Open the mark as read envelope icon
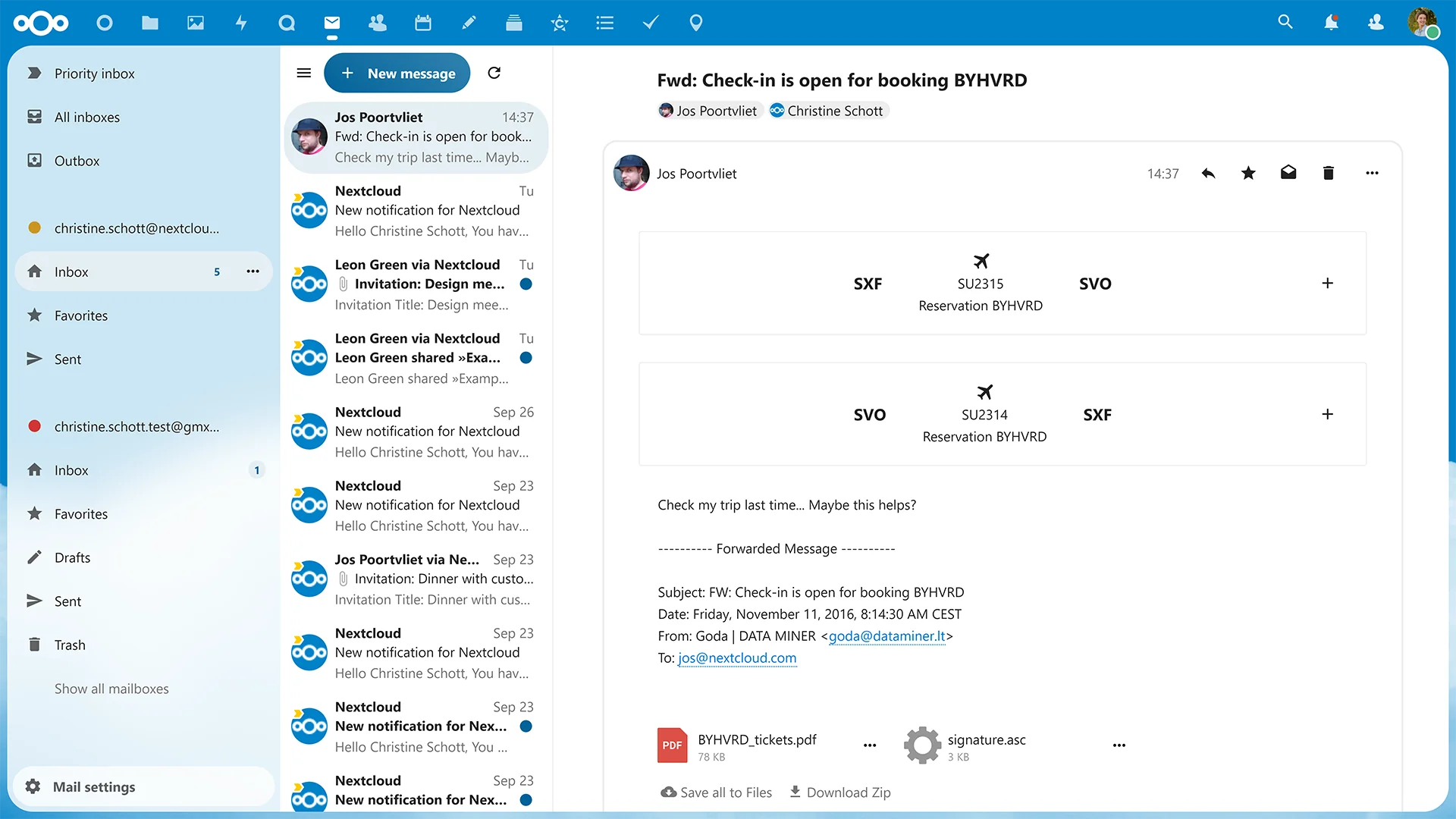Screen dimensions: 1456x819 tap(1289, 172)
